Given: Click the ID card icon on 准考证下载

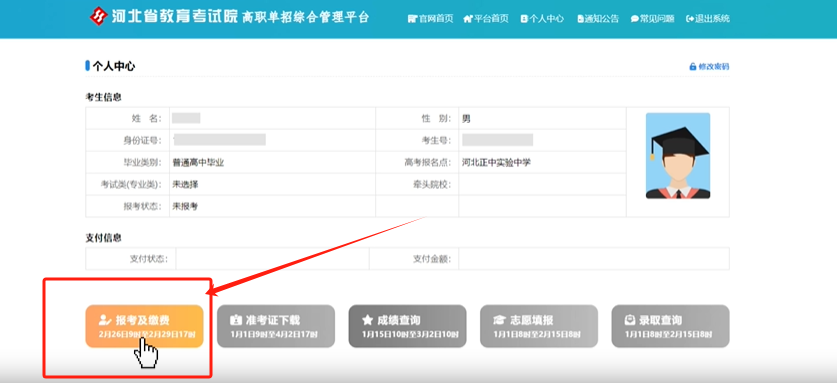Looking at the screenshot, I should point(235,320).
